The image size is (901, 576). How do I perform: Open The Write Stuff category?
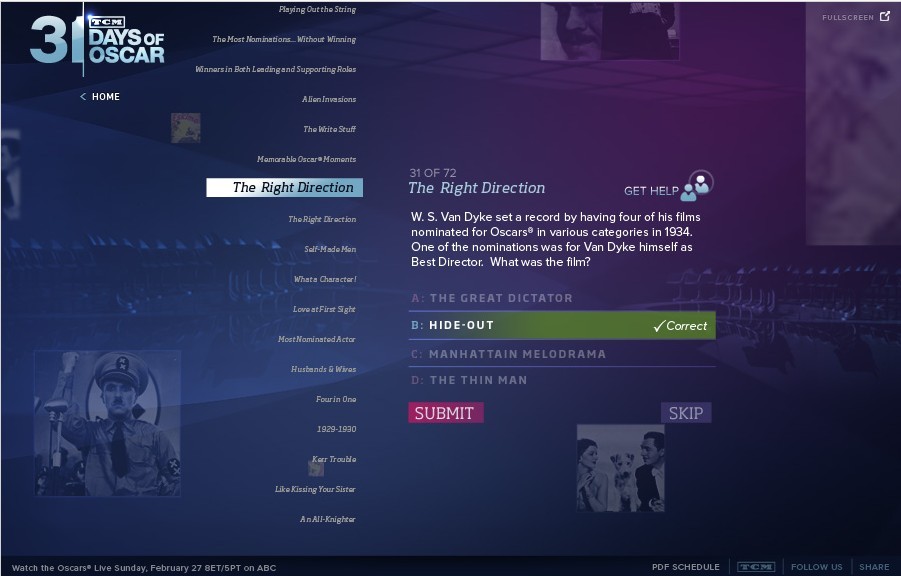329,129
